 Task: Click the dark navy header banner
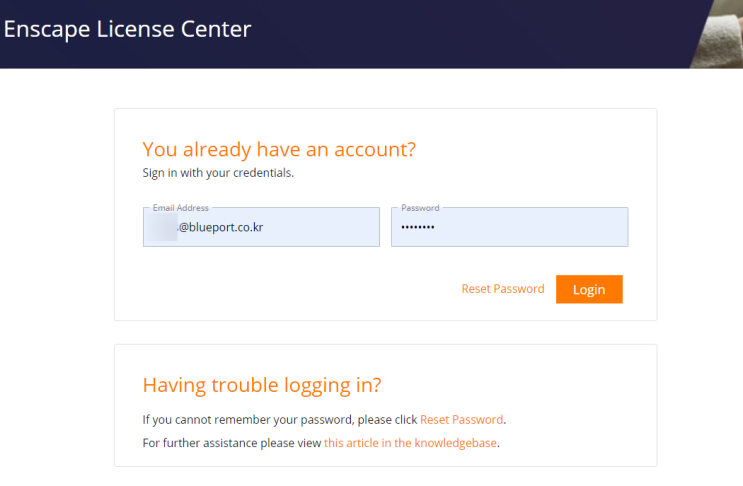point(450,33)
